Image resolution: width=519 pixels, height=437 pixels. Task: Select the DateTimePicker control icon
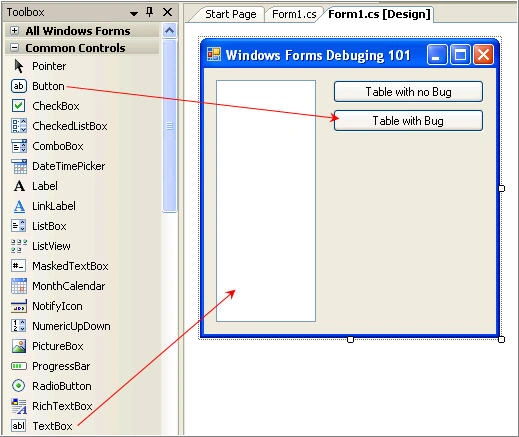pos(19,166)
